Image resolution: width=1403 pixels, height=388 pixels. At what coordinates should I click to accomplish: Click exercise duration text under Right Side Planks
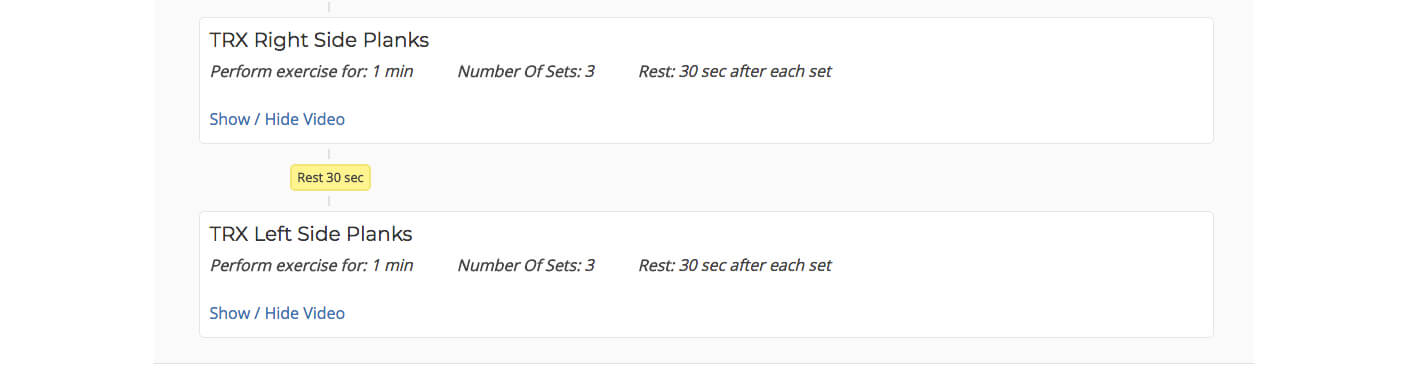311,71
